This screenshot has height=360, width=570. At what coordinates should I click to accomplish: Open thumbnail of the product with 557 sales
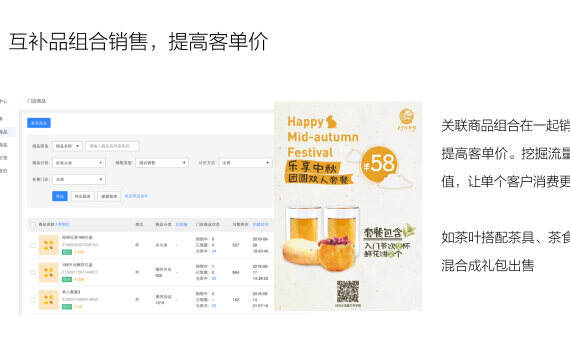pos(48,245)
